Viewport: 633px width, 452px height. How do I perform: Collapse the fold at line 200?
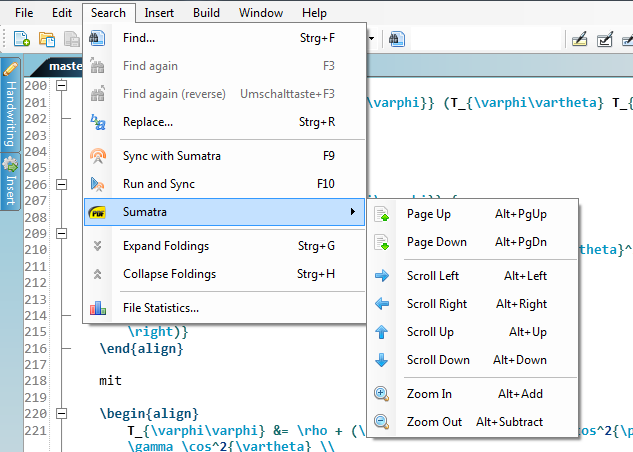pos(61,85)
